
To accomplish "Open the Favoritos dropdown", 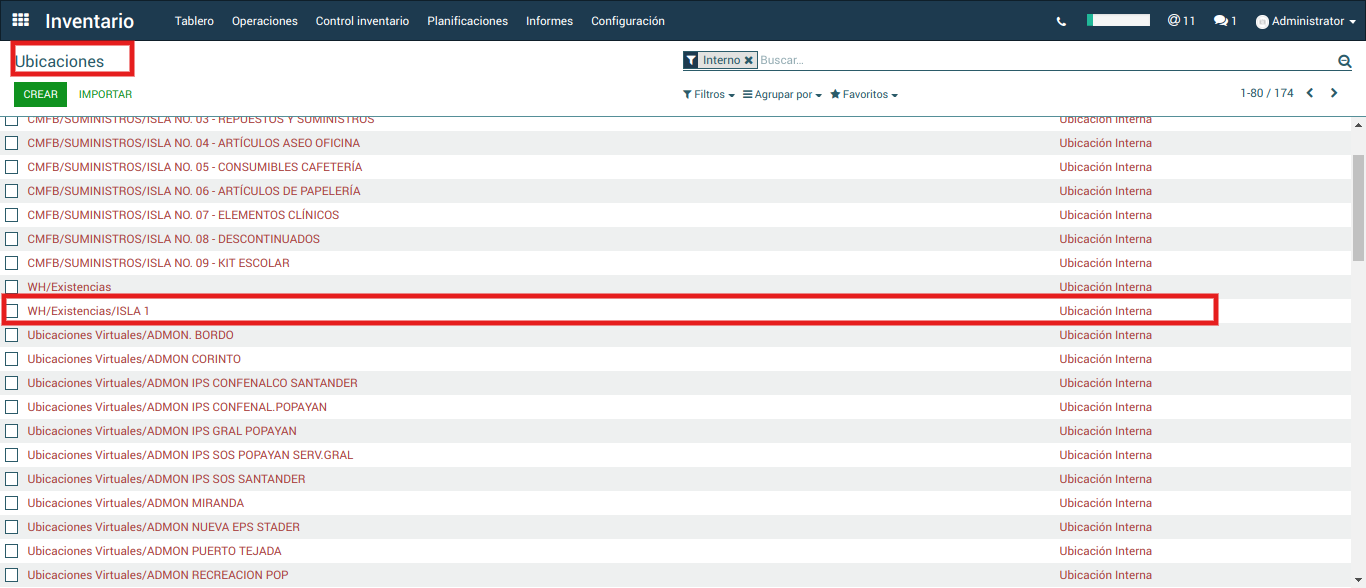I will (864, 95).
